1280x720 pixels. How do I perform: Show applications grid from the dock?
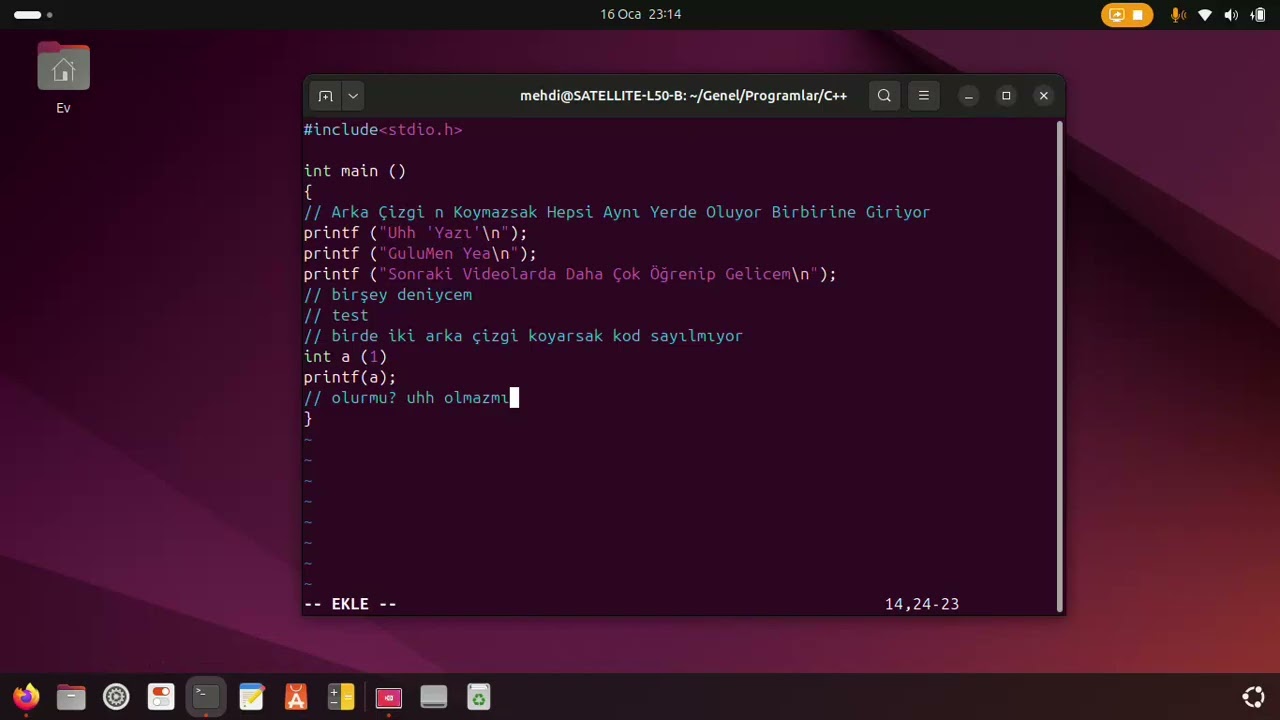[x=1253, y=697]
